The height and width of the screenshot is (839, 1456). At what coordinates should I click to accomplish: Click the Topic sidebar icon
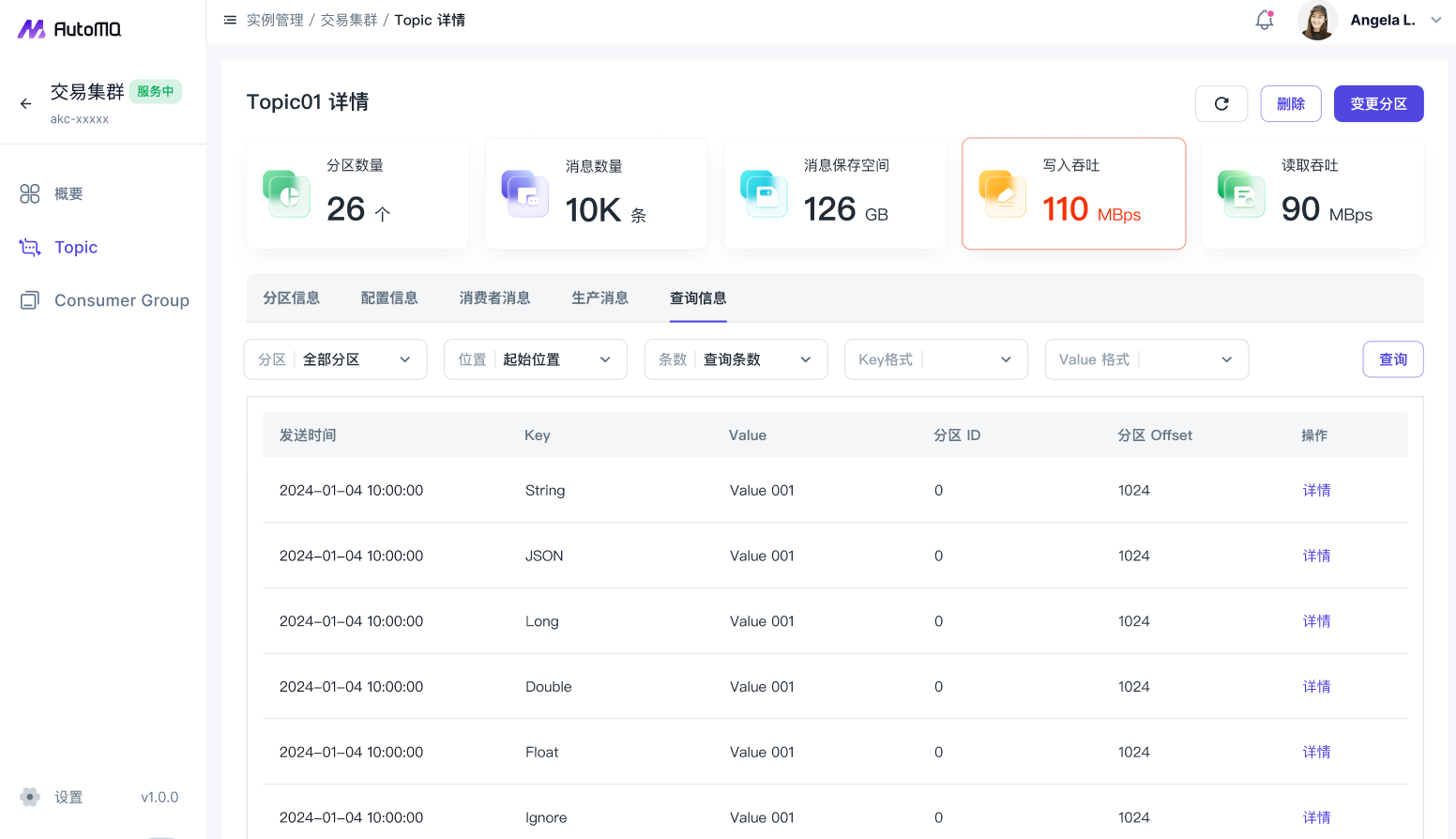click(30, 247)
